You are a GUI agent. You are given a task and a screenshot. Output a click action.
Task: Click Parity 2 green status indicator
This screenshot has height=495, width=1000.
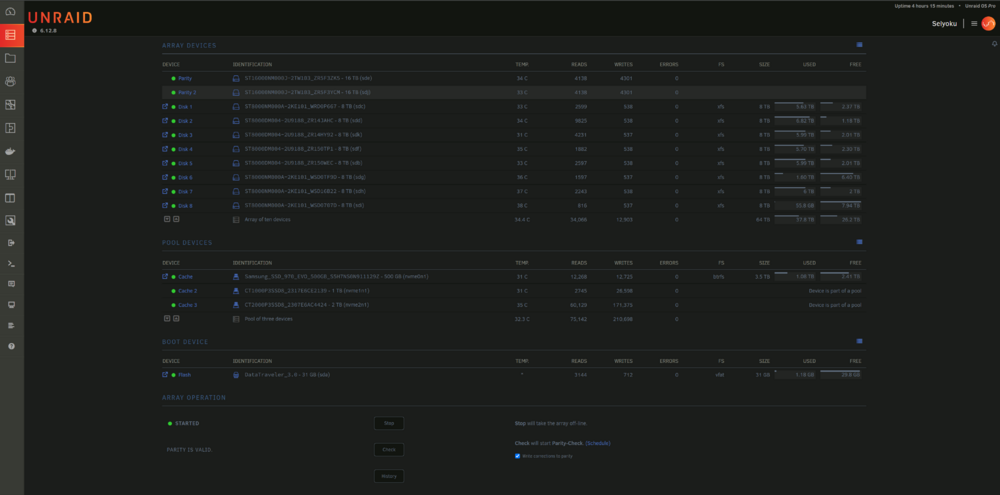pyautogui.click(x=173, y=92)
